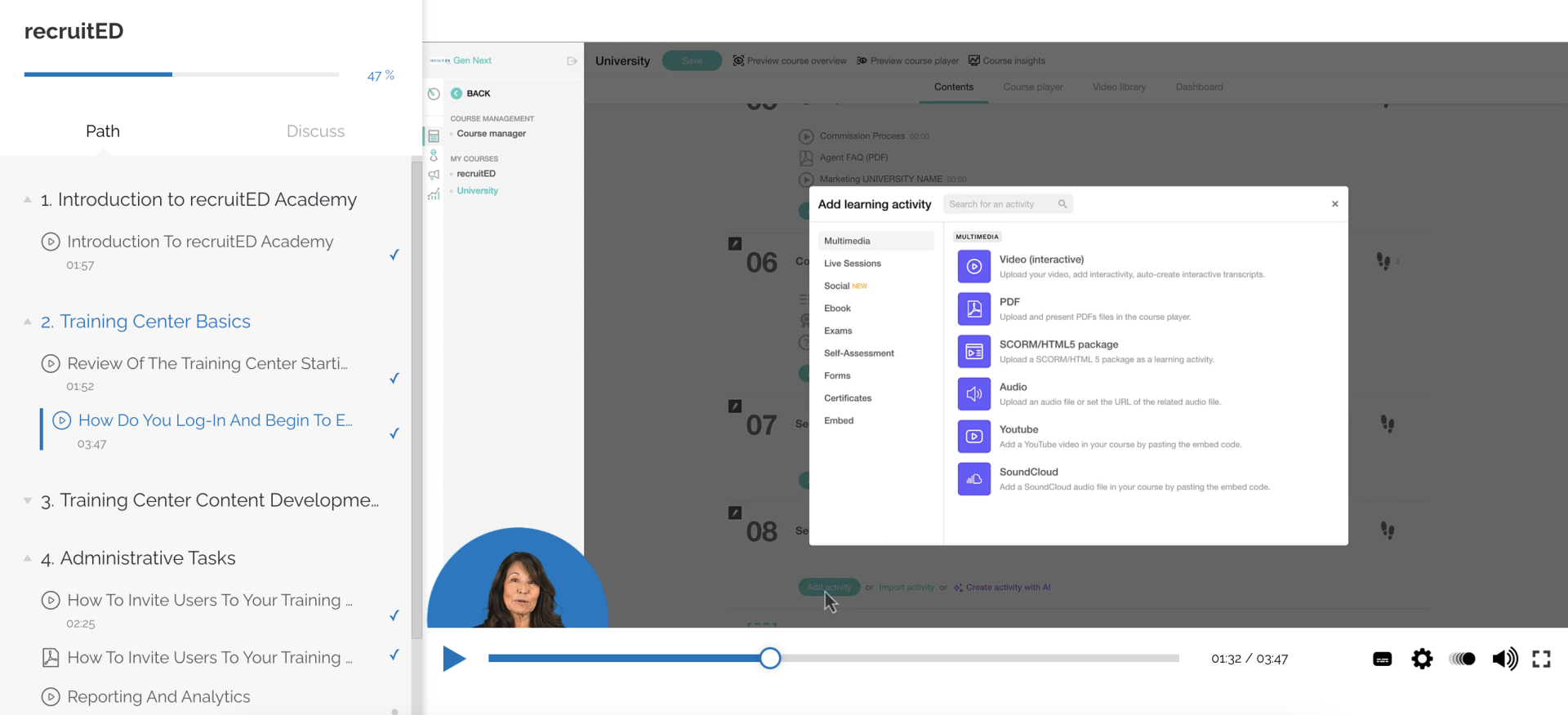Collapse Introduction to recruitED Academy section
Screen dimensions: 1568x715
point(28,200)
